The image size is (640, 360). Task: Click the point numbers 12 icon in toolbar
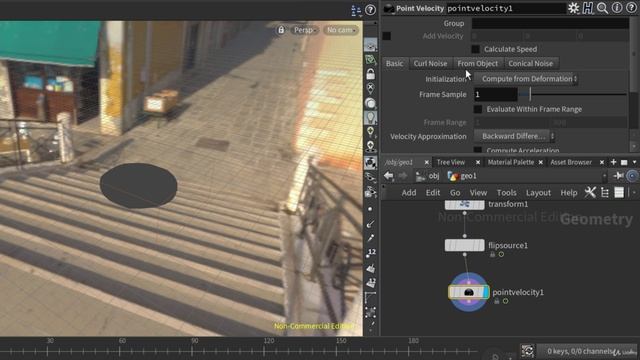click(371, 253)
